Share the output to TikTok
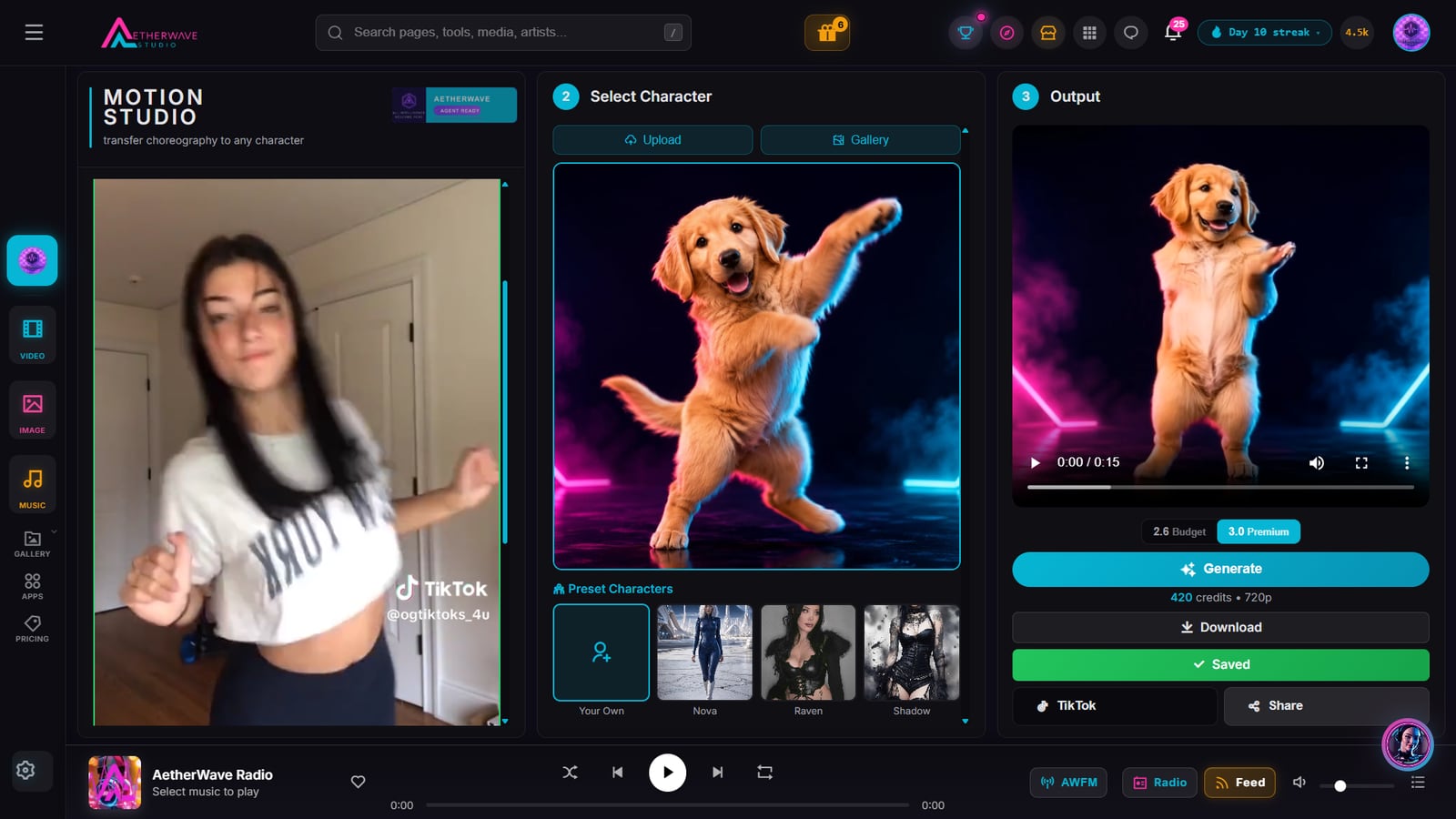The height and width of the screenshot is (819, 1456). coord(1115,706)
